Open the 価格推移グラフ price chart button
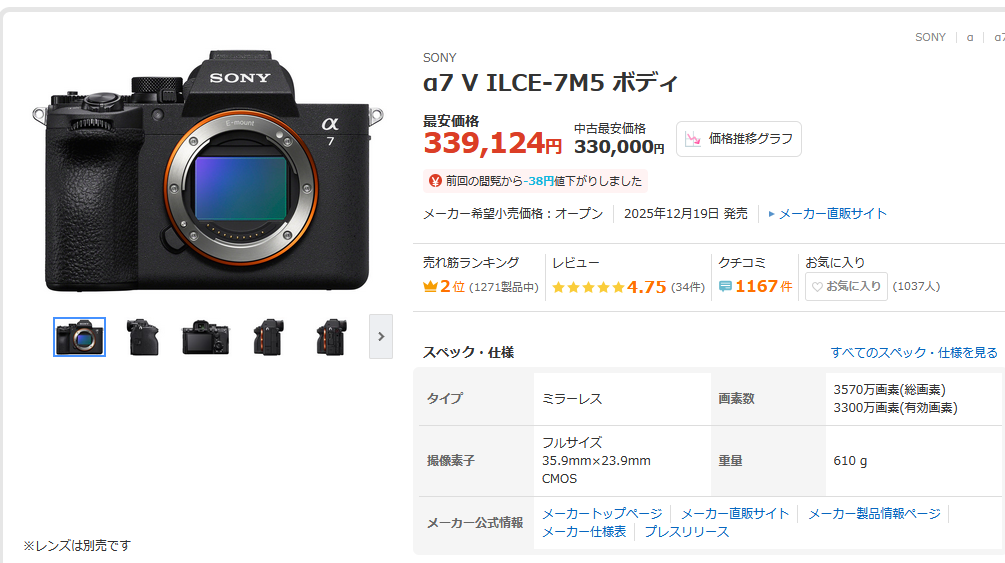Screen dimensions: 1005x563 (x=738, y=139)
